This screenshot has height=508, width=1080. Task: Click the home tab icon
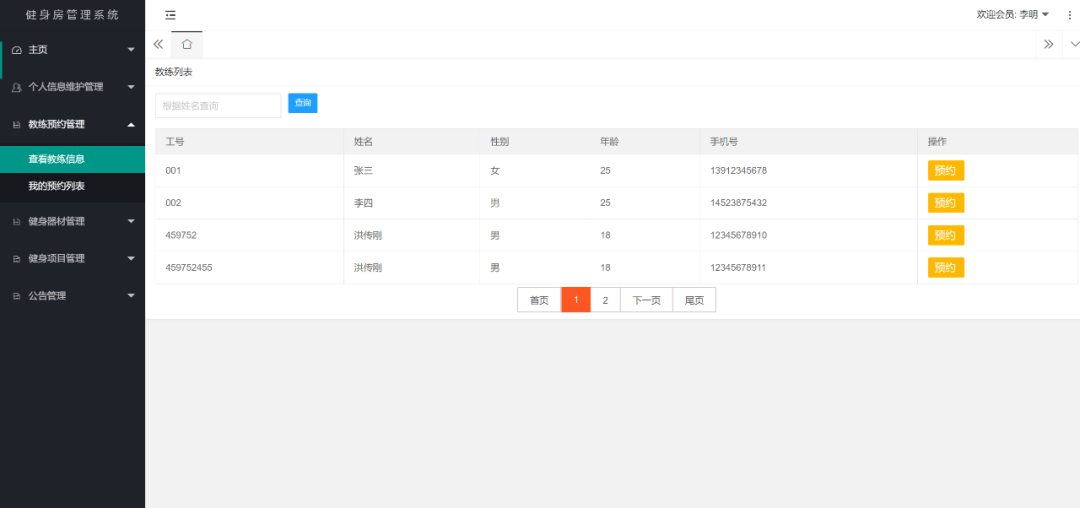[186, 44]
